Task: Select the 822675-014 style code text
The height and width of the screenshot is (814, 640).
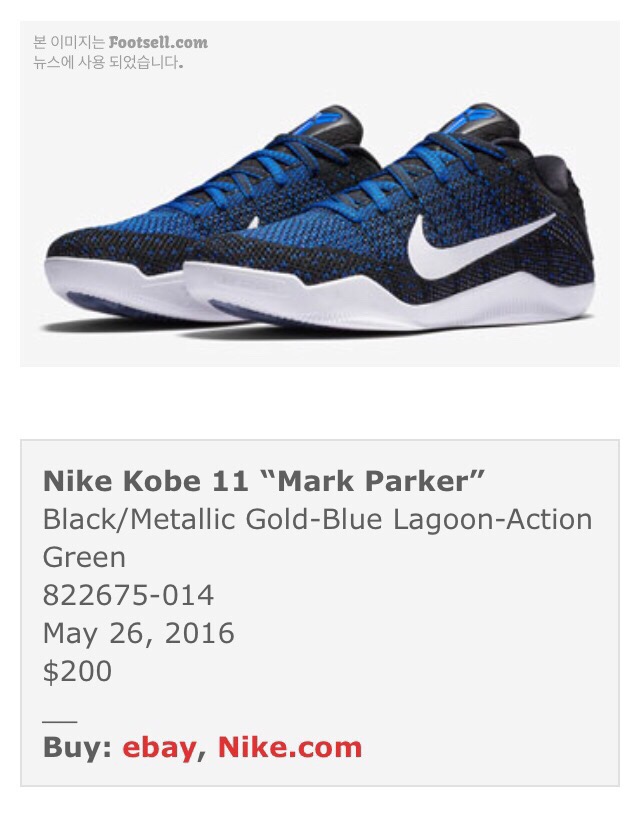Action: point(128,595)
